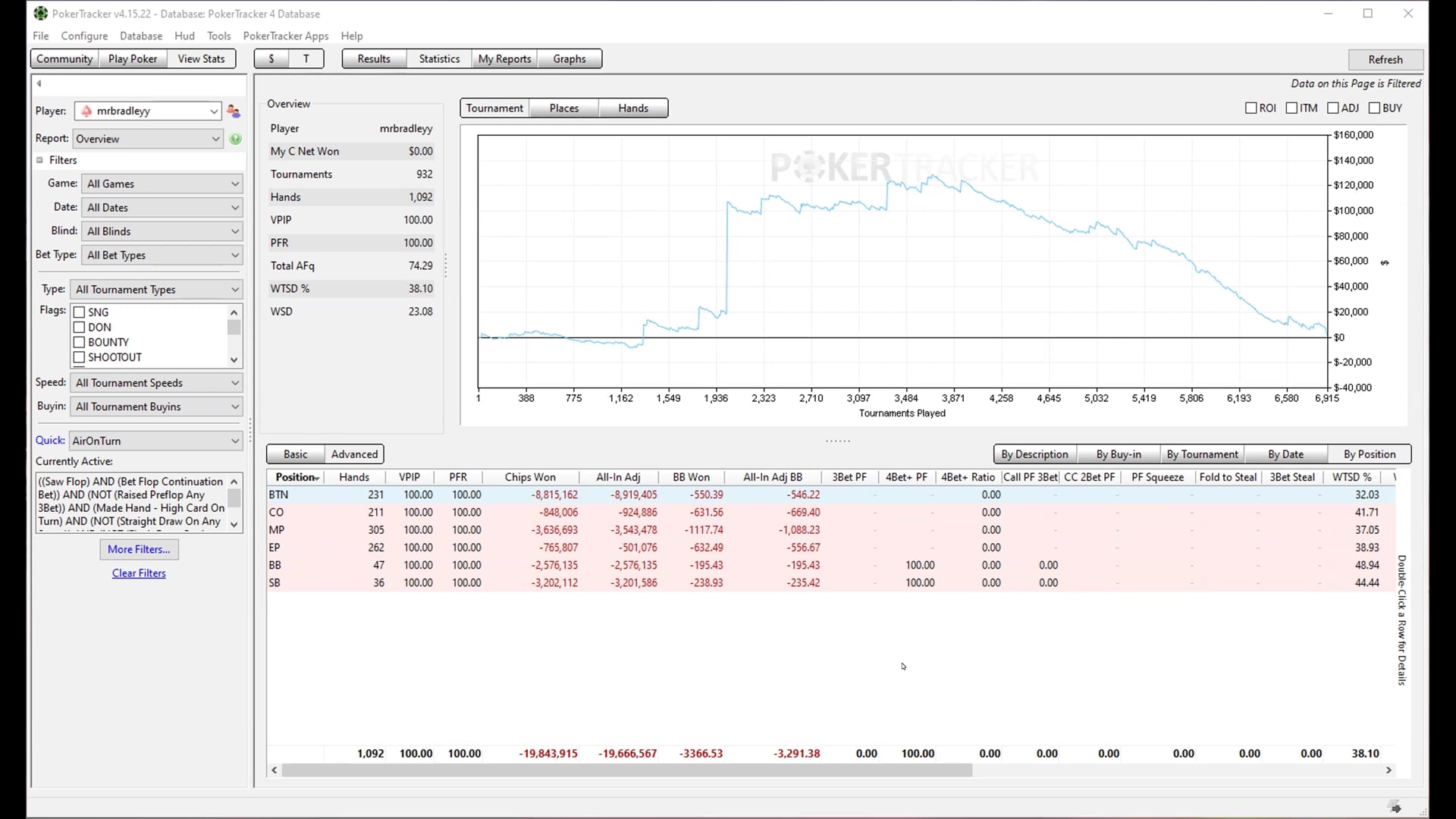Switch to Advanced stats view
Viewport: 1456px width, 819px height.
(x=354, y=454)
